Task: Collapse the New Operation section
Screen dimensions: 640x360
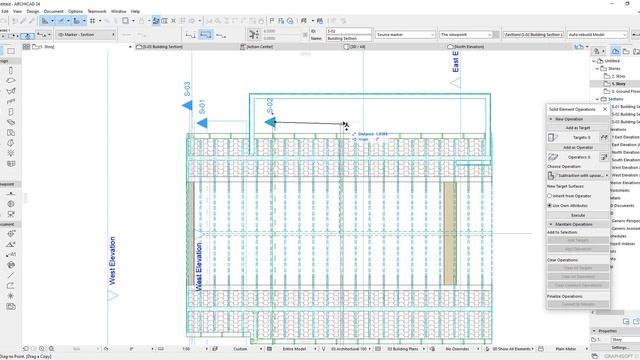Action: coord(551,119)
